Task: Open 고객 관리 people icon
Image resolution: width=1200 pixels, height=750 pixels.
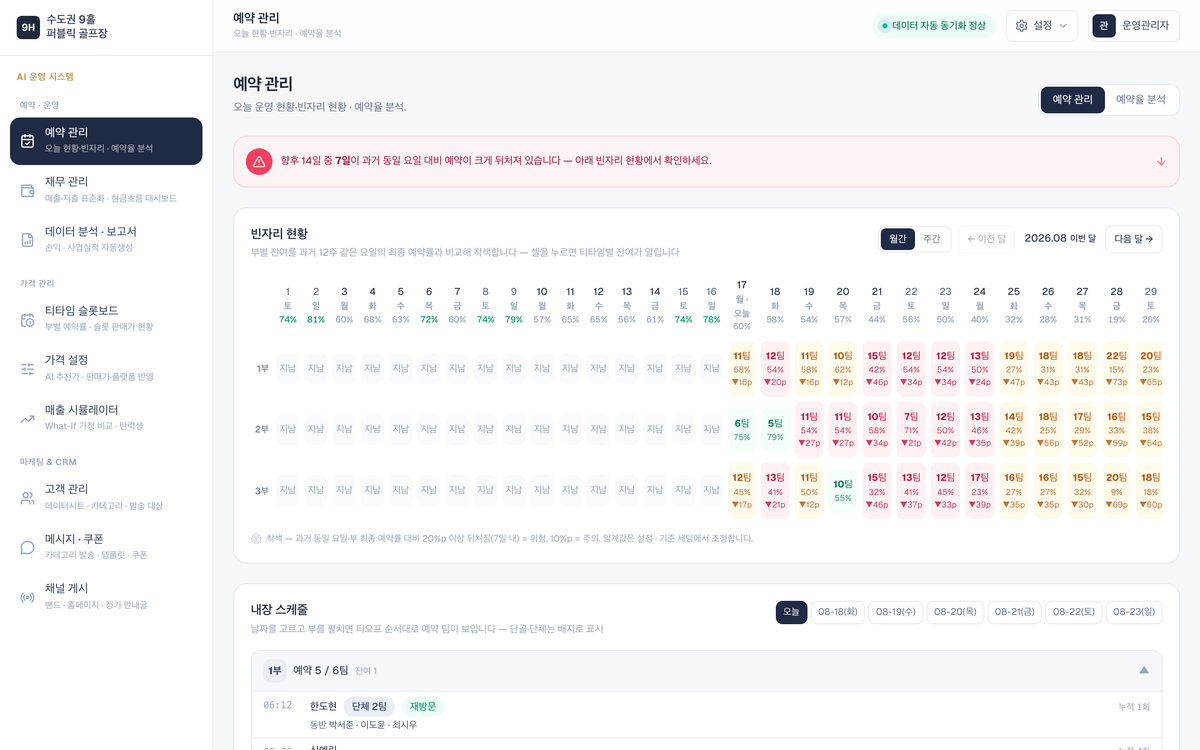Action: 28,497
